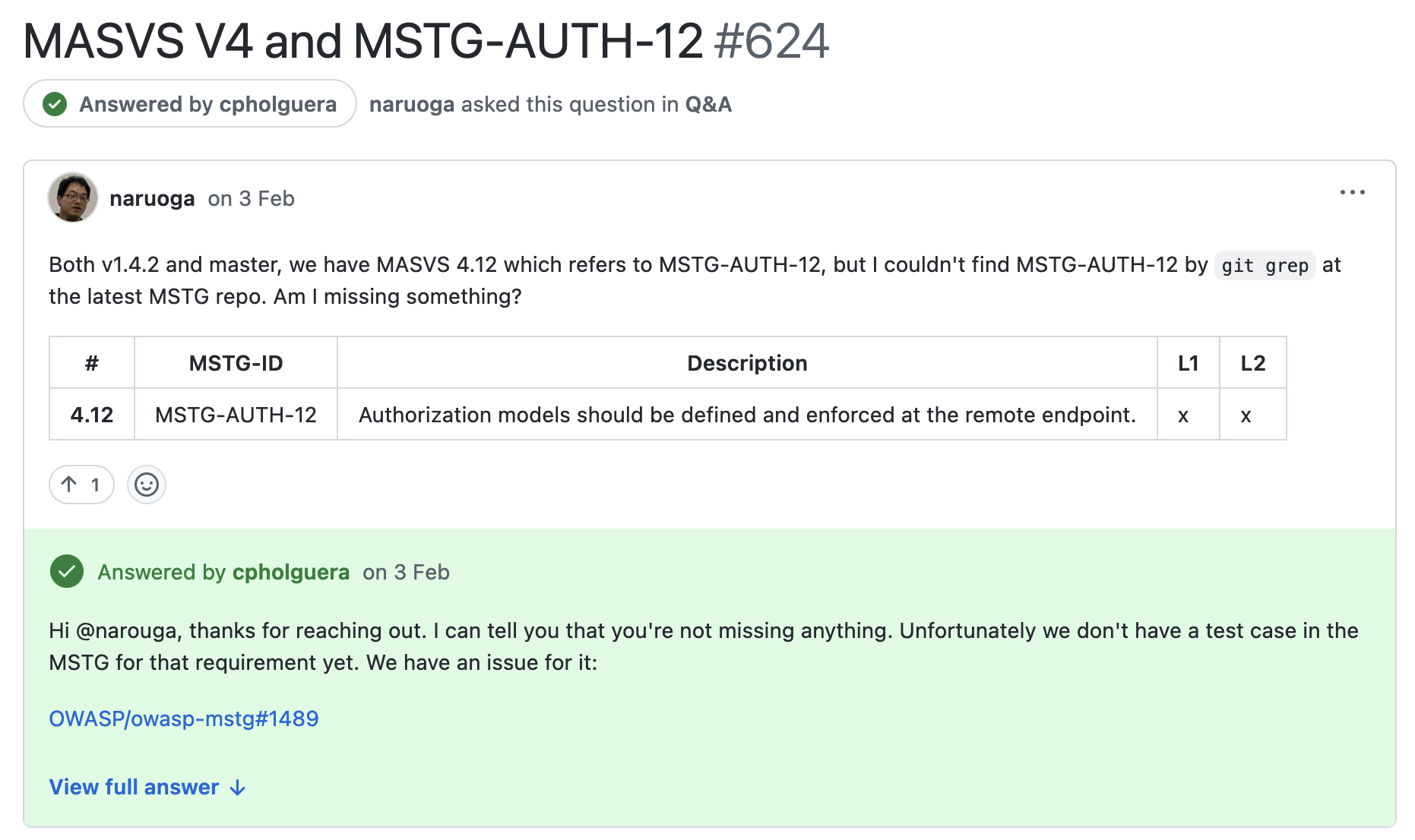Click the MSTG-AUTH-12 table cell
Viewport: 1415px width, 840px height.
[236, 415]
